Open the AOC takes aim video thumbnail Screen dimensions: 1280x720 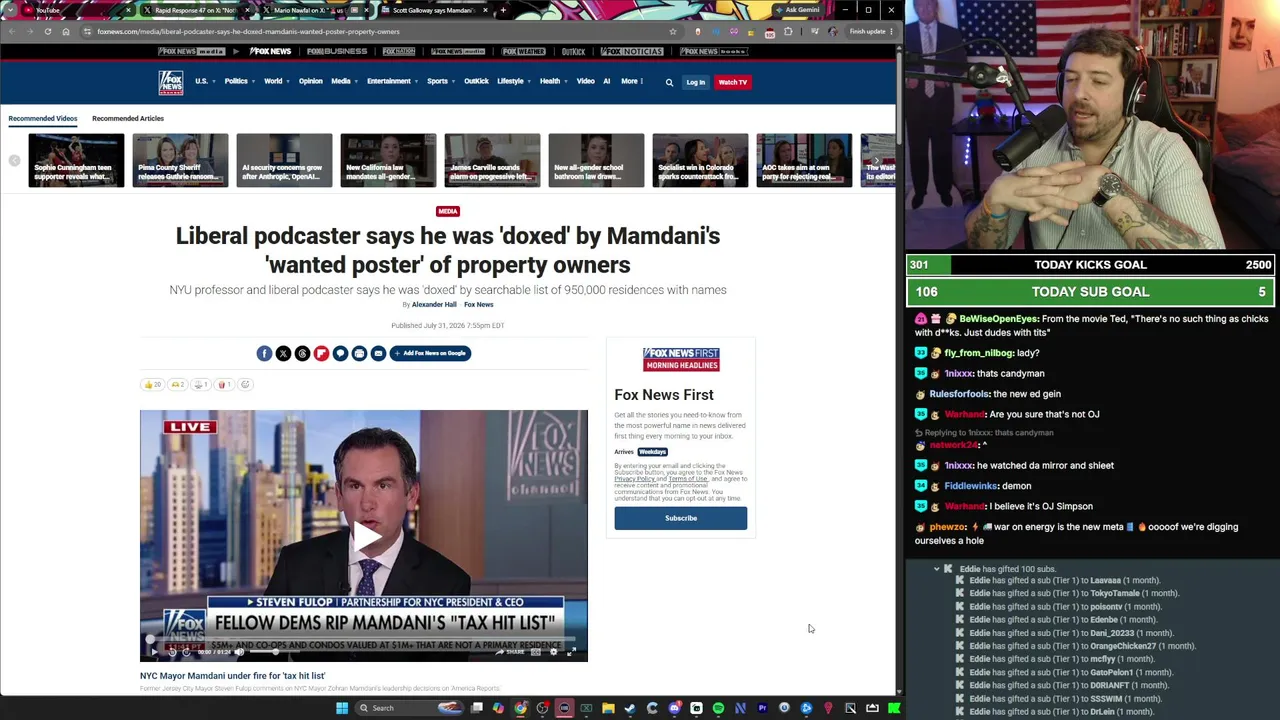804,160
